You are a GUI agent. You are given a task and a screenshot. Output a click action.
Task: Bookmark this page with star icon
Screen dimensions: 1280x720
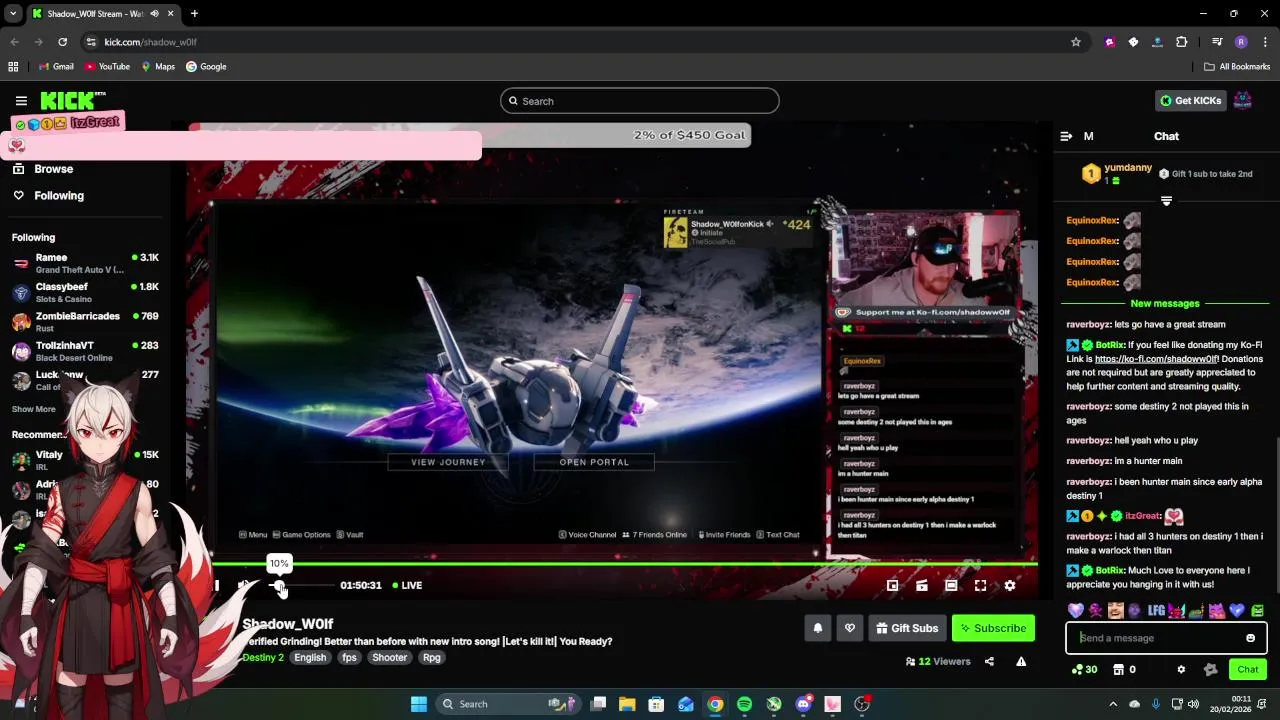pyautogui.click(x=1076, y=42)
